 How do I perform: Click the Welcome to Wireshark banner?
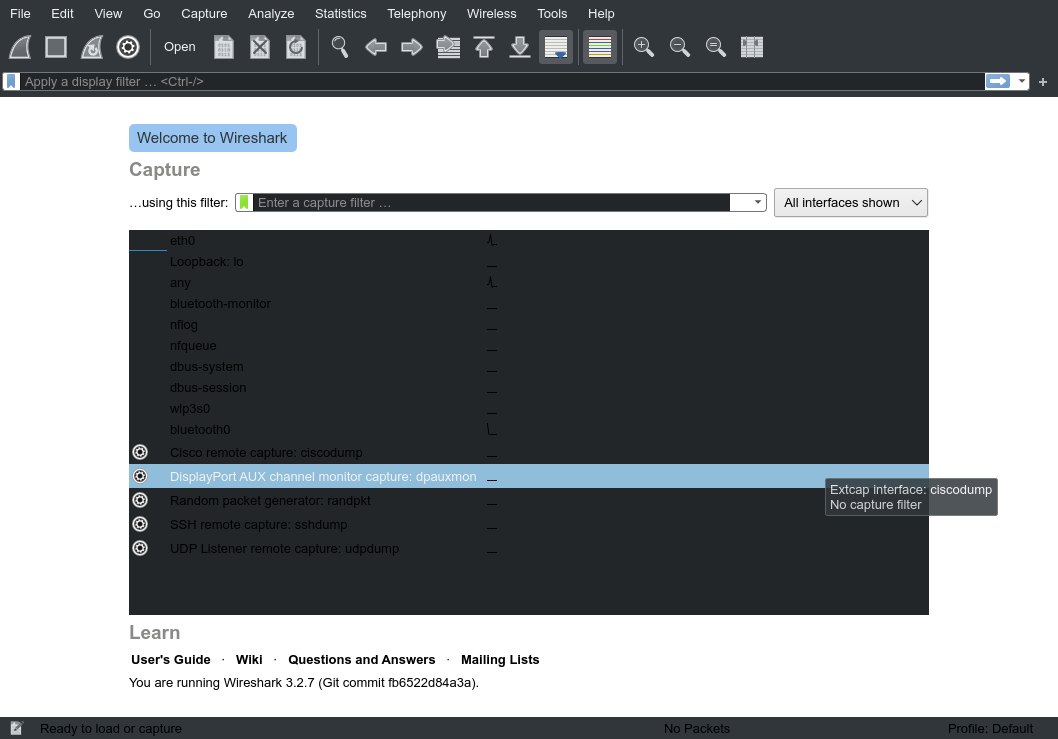point(213,138)
